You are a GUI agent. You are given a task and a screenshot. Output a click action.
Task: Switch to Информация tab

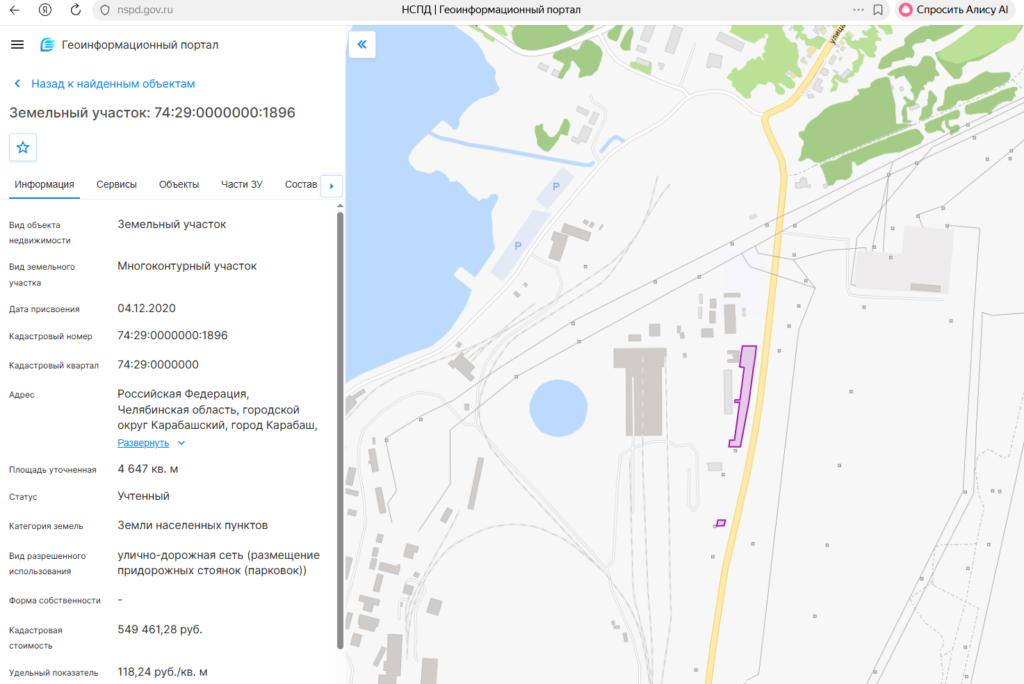pos(44,185)
